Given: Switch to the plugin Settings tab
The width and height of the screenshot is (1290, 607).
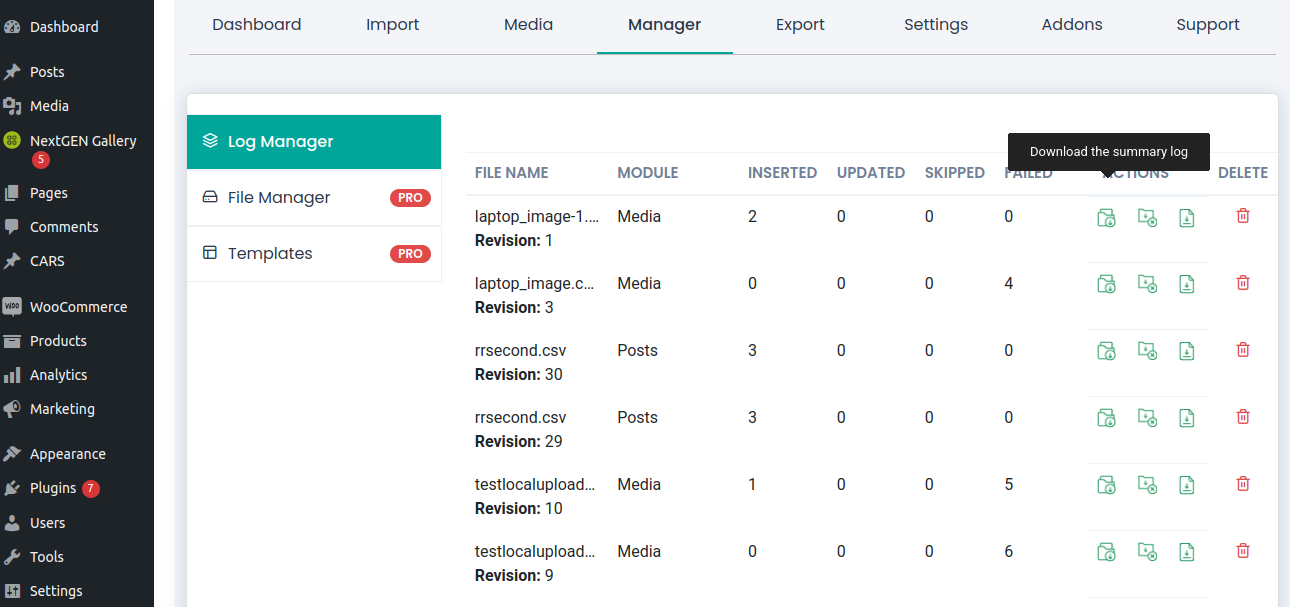Looking at the screenshot, I should [x=936, y=25].
